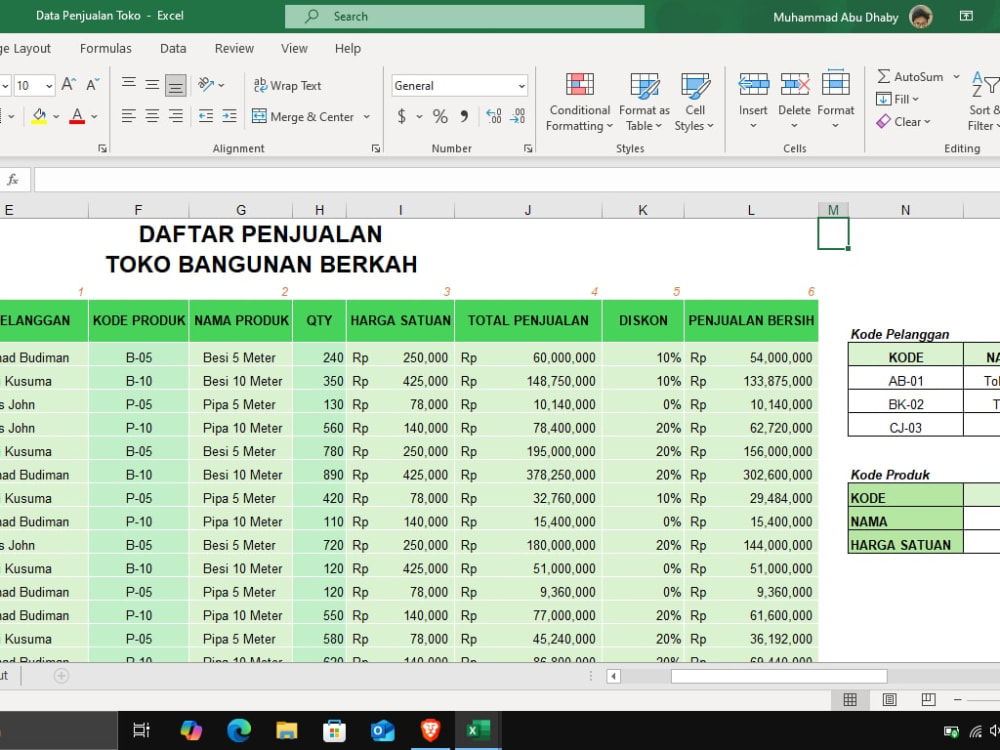Viewport: 1000px width, 750px height.
Task: Align text left
Action: (x=128, y=116)
